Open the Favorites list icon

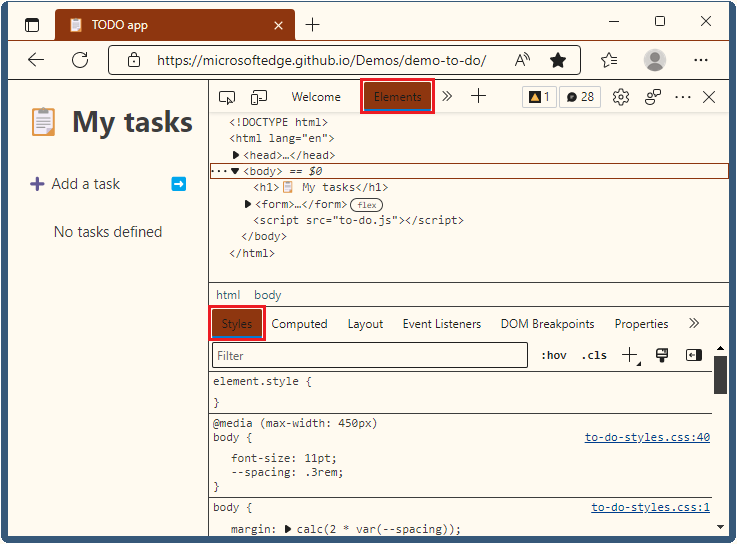[609, 60]
